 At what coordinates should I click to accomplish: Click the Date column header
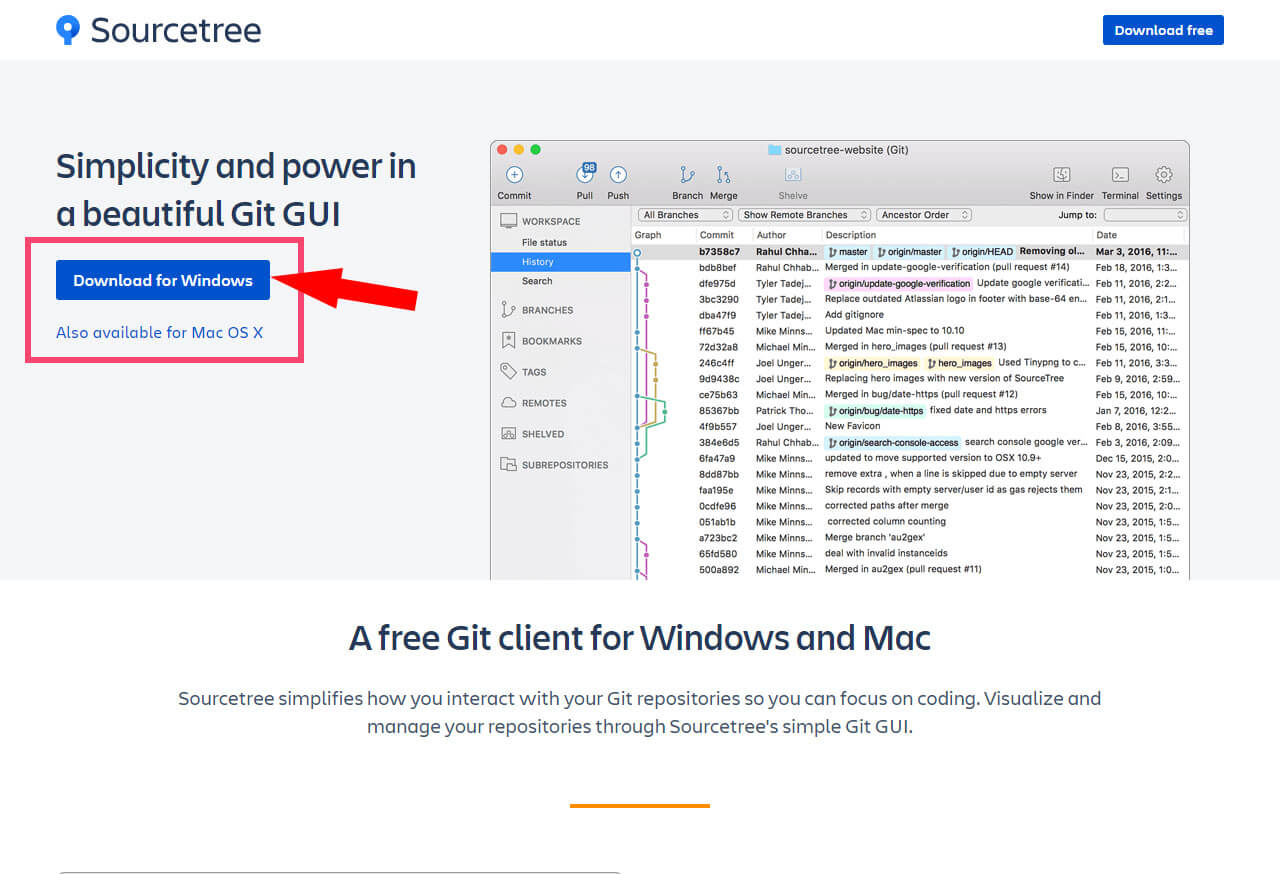tap(1106, 235)
